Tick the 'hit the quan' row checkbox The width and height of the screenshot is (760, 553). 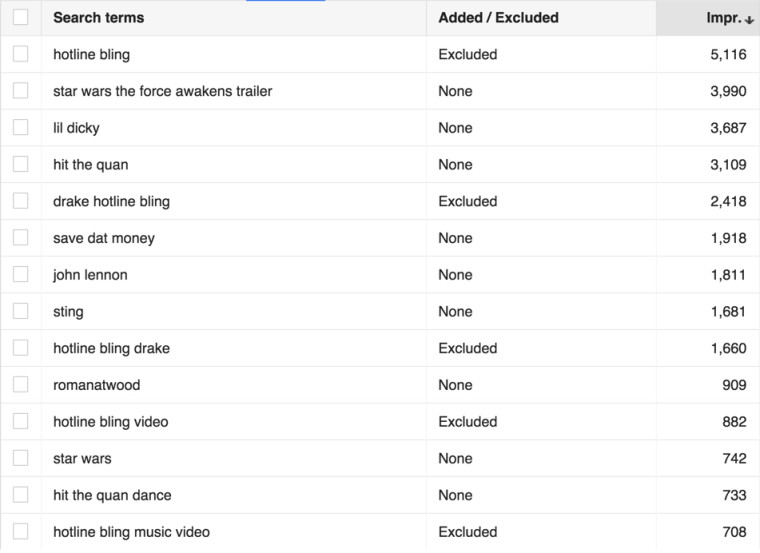click(x=20, y=164)
